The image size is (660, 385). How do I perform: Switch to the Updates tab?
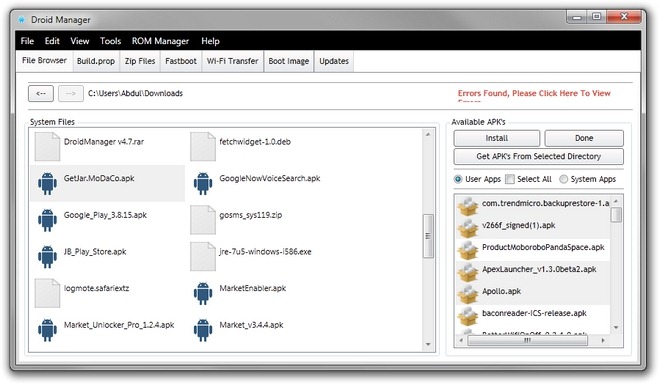pyautogui.click(x=334, y=61)
